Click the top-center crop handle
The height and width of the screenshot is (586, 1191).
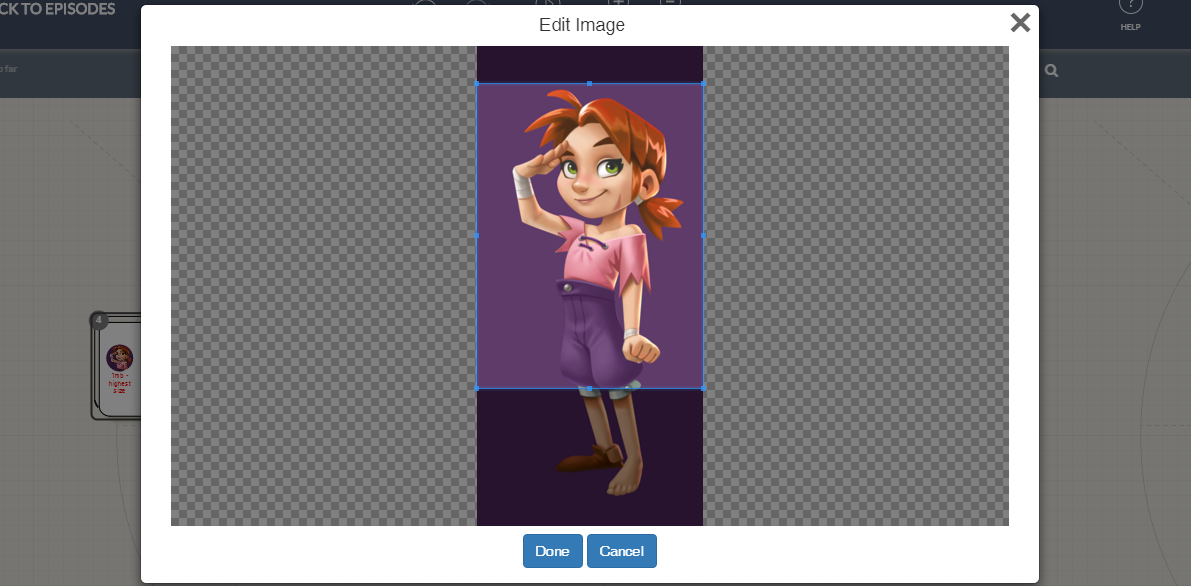[x=589, y=84]
